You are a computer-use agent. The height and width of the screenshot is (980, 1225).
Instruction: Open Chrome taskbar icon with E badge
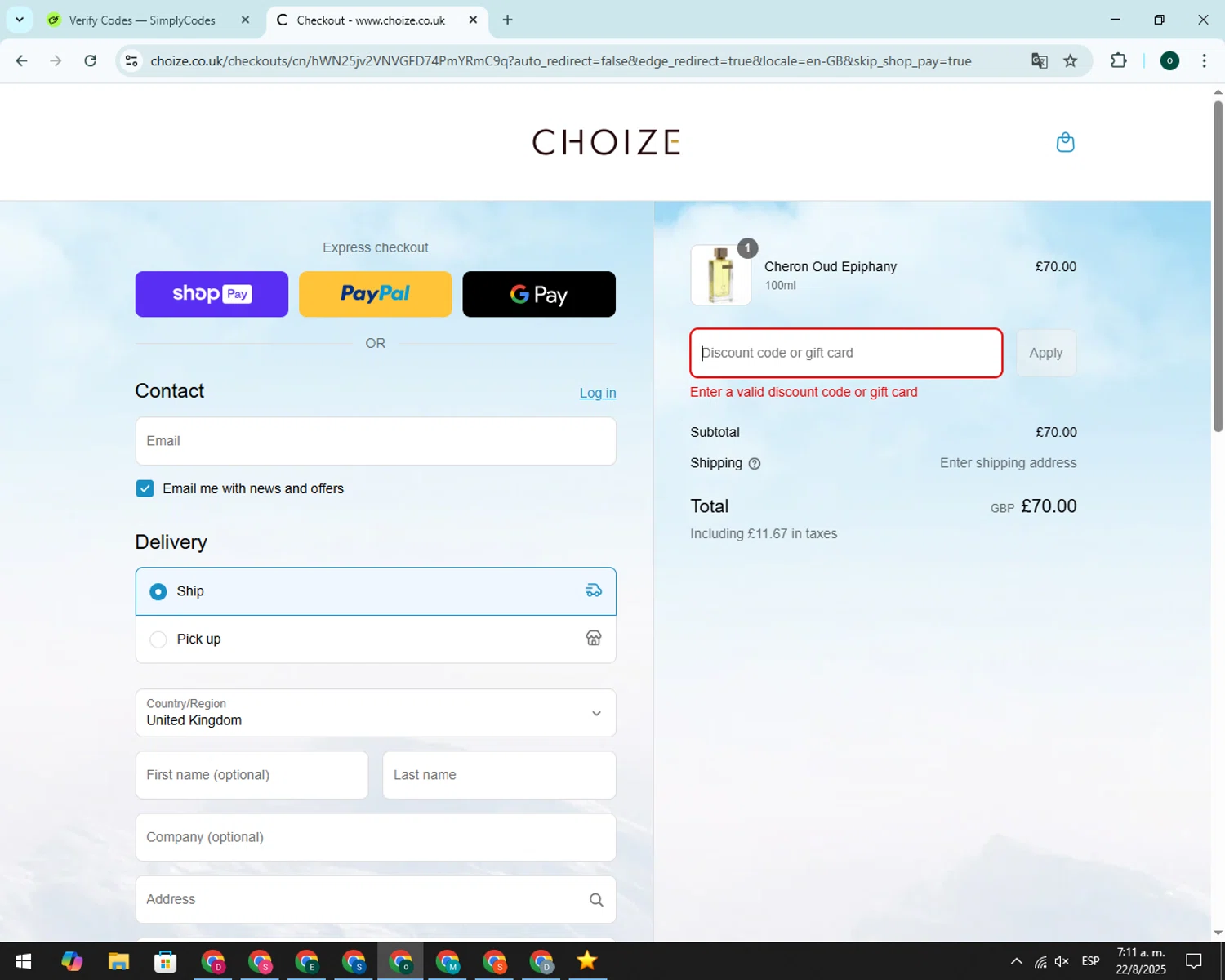[307, 961]
